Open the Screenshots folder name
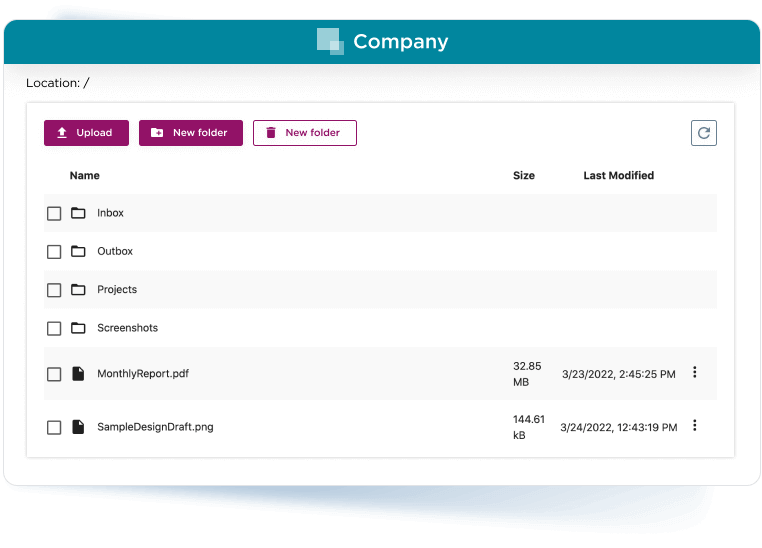 (x=127, y=328)
